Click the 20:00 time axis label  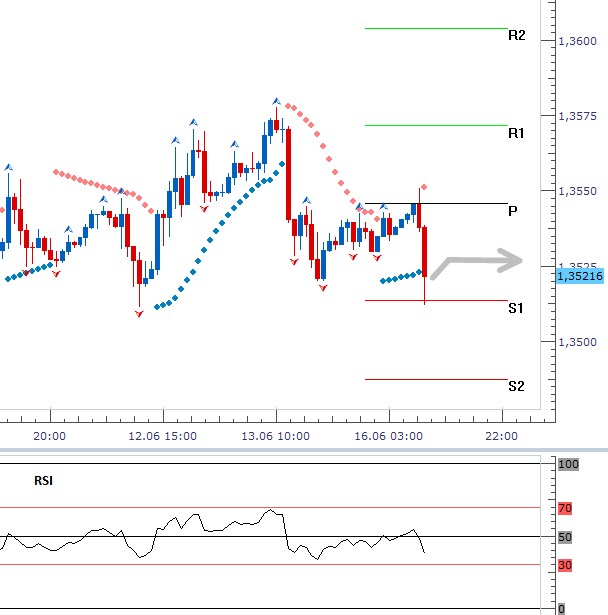[x=49, y=436]
